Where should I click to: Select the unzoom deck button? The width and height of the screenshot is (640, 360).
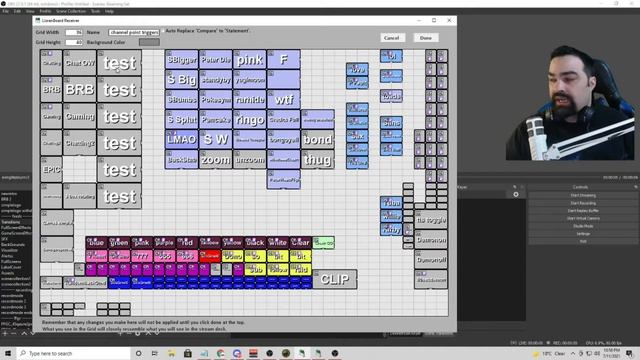point(249,159)
